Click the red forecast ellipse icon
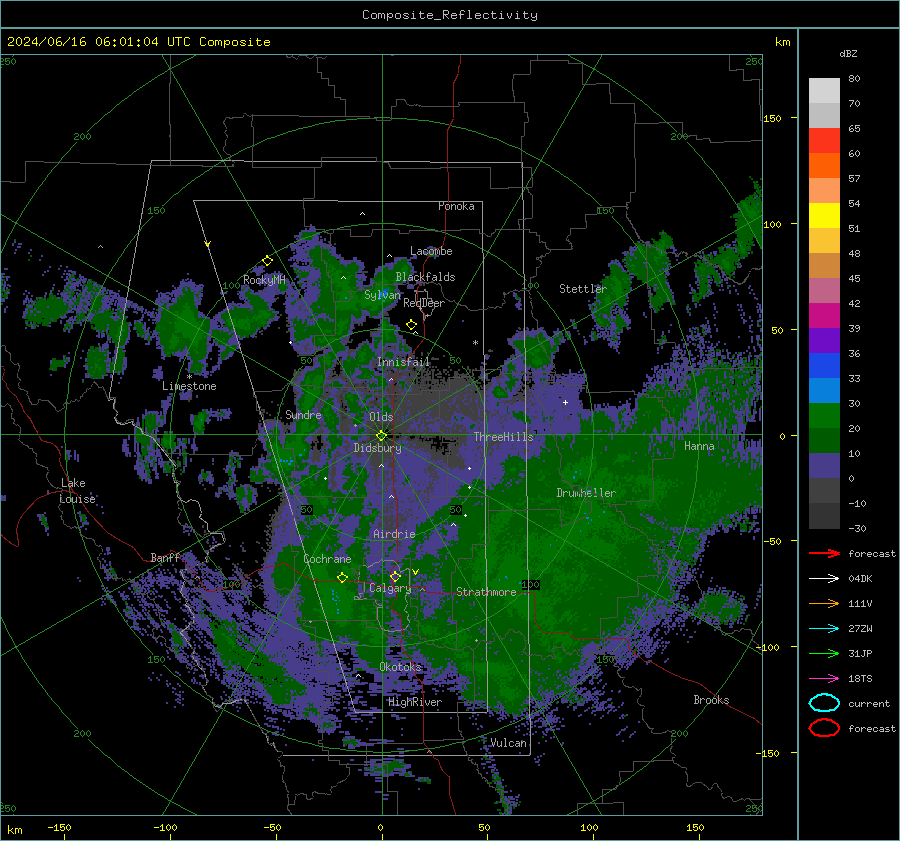The image size is (900, 841). coord(824,728)
